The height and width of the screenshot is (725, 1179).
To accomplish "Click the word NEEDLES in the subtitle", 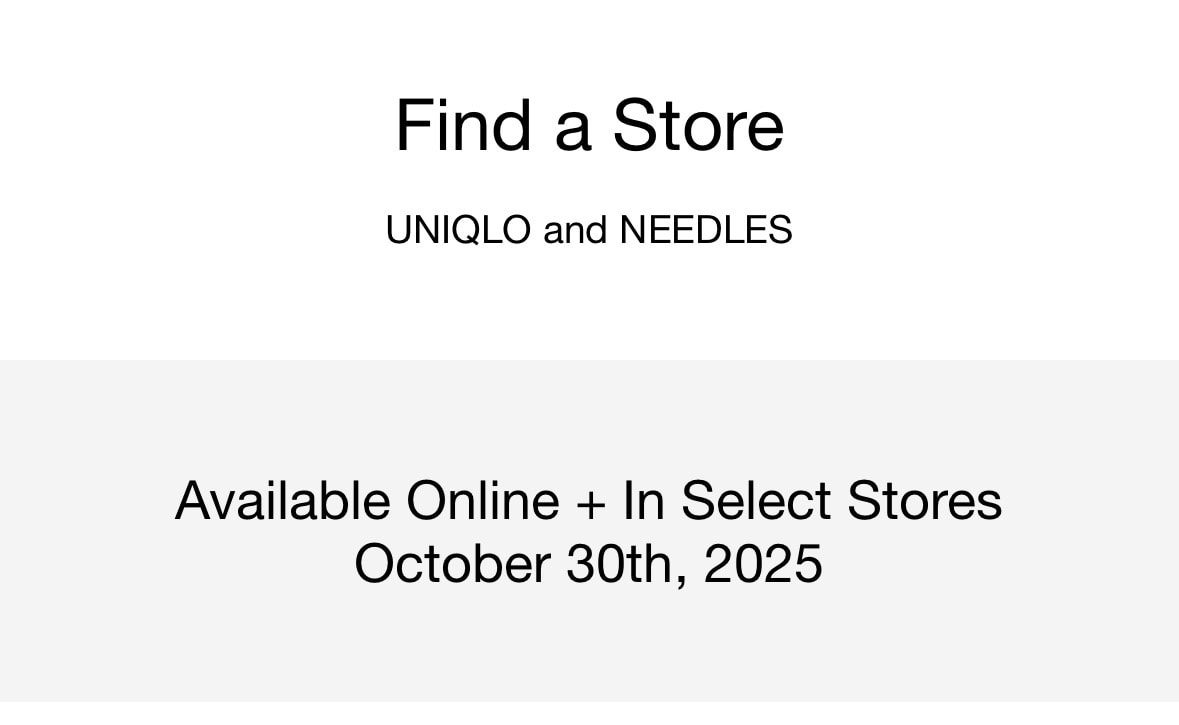I will tap(706, 231).
